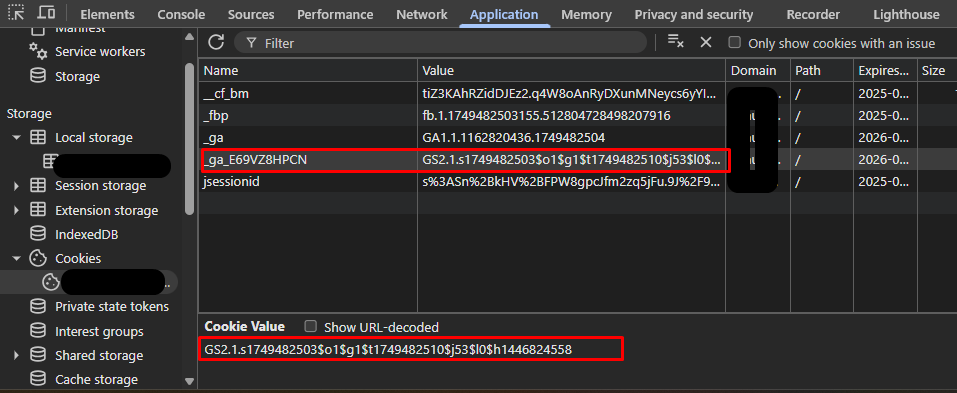
Task: Switch to the Console tab
Action: pyautogui.click(x=181, y=14)
